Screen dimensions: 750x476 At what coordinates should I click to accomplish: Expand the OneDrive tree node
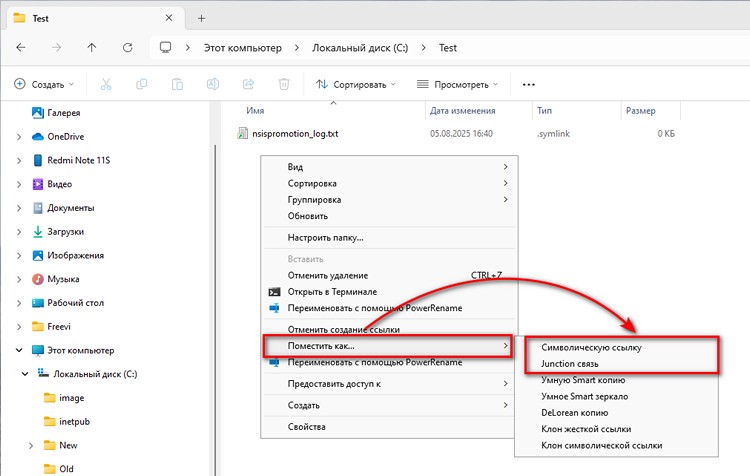[x=19, y=137]
